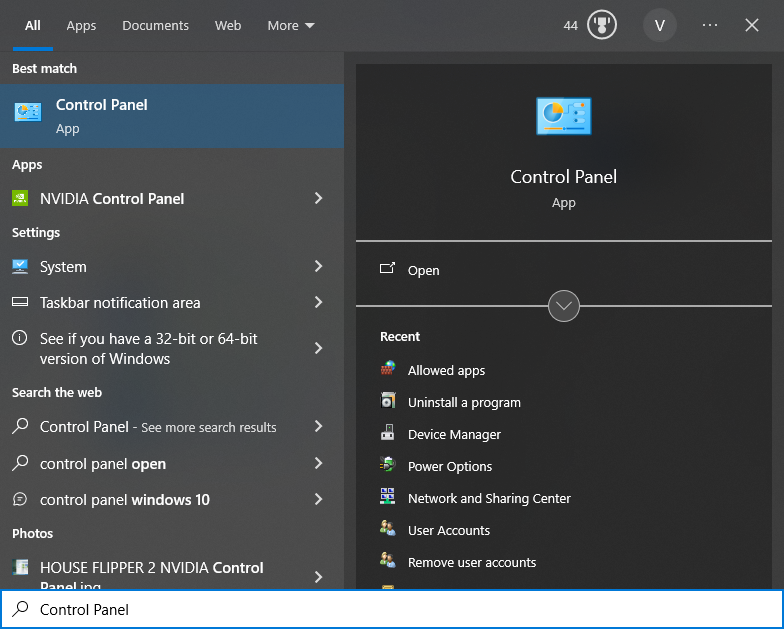The width and height of the screenshot is (784, 629).
Task: Expand 'control panel windows 10' suggestion chevron
Action: (318, 499)
